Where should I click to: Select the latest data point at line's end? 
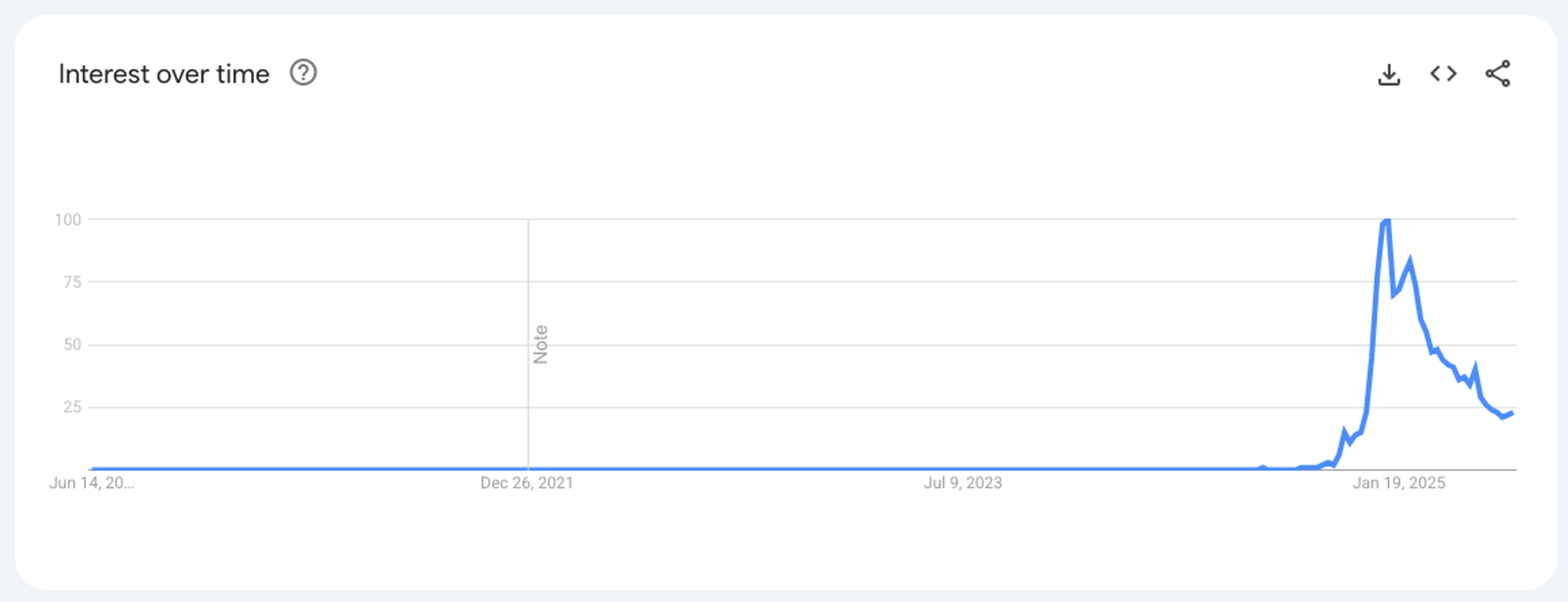coord(1512,413)
